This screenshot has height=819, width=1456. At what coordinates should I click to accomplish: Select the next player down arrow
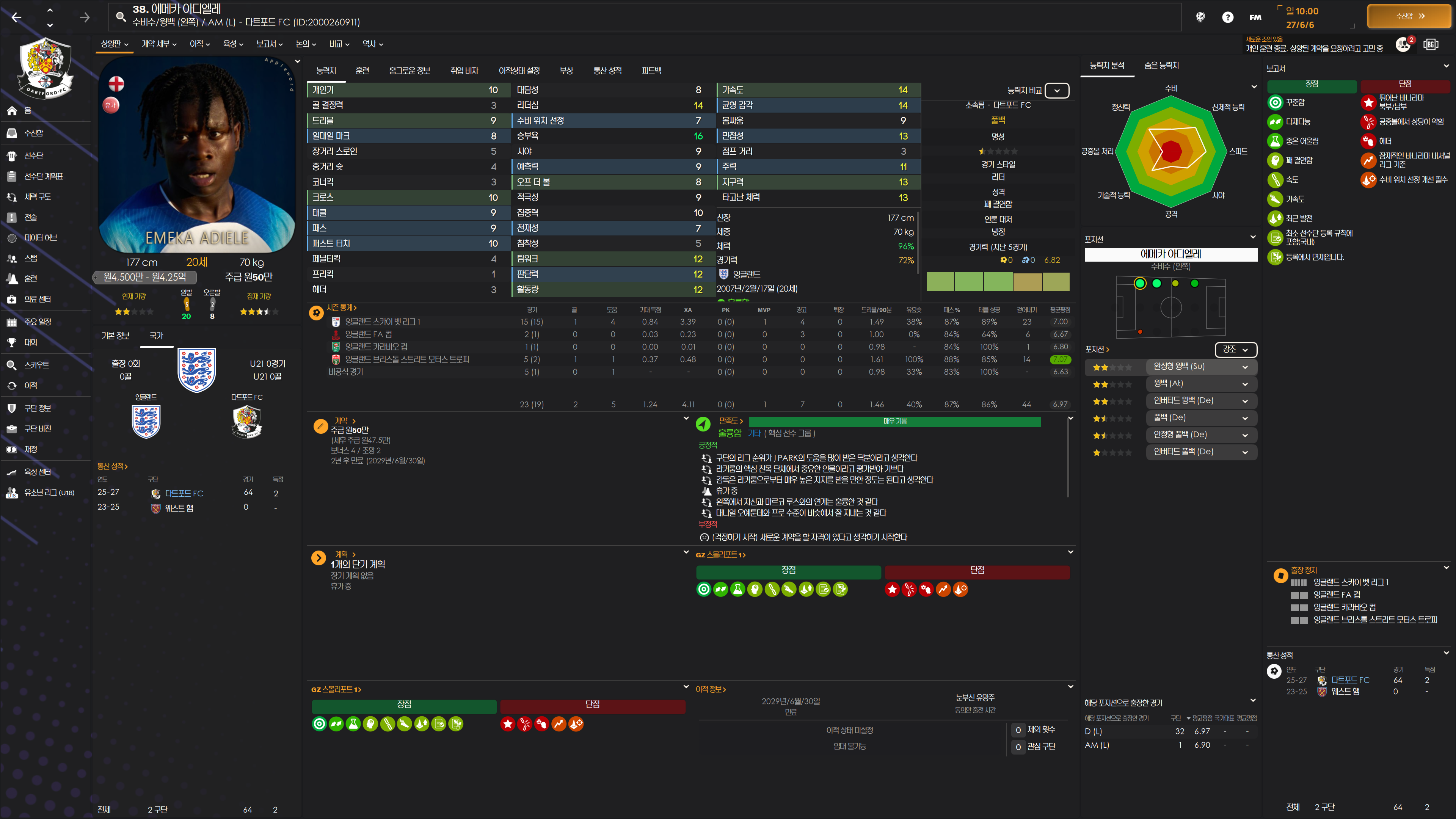tap(50, 25)
